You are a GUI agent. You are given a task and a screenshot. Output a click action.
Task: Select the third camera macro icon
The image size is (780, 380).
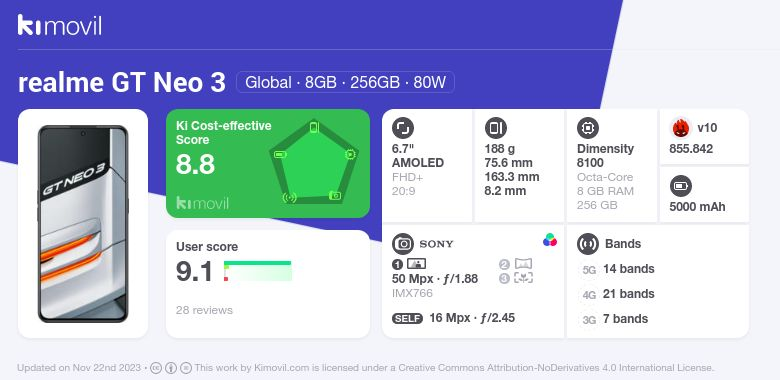click(523, 278)
